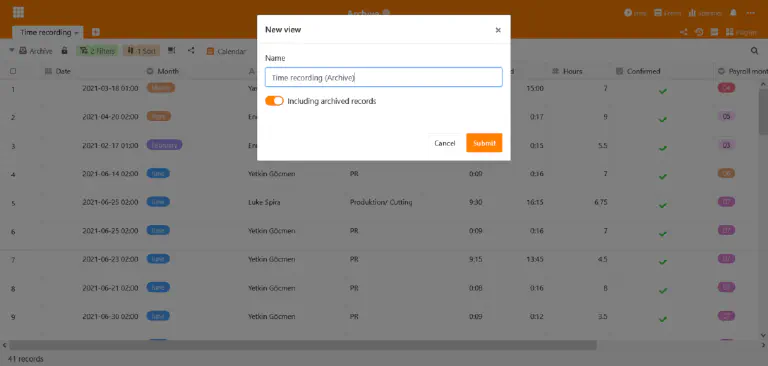The image size is (768, 366).
Task: Open the 2 Filters panel
Action: click(x=97, y=51)
